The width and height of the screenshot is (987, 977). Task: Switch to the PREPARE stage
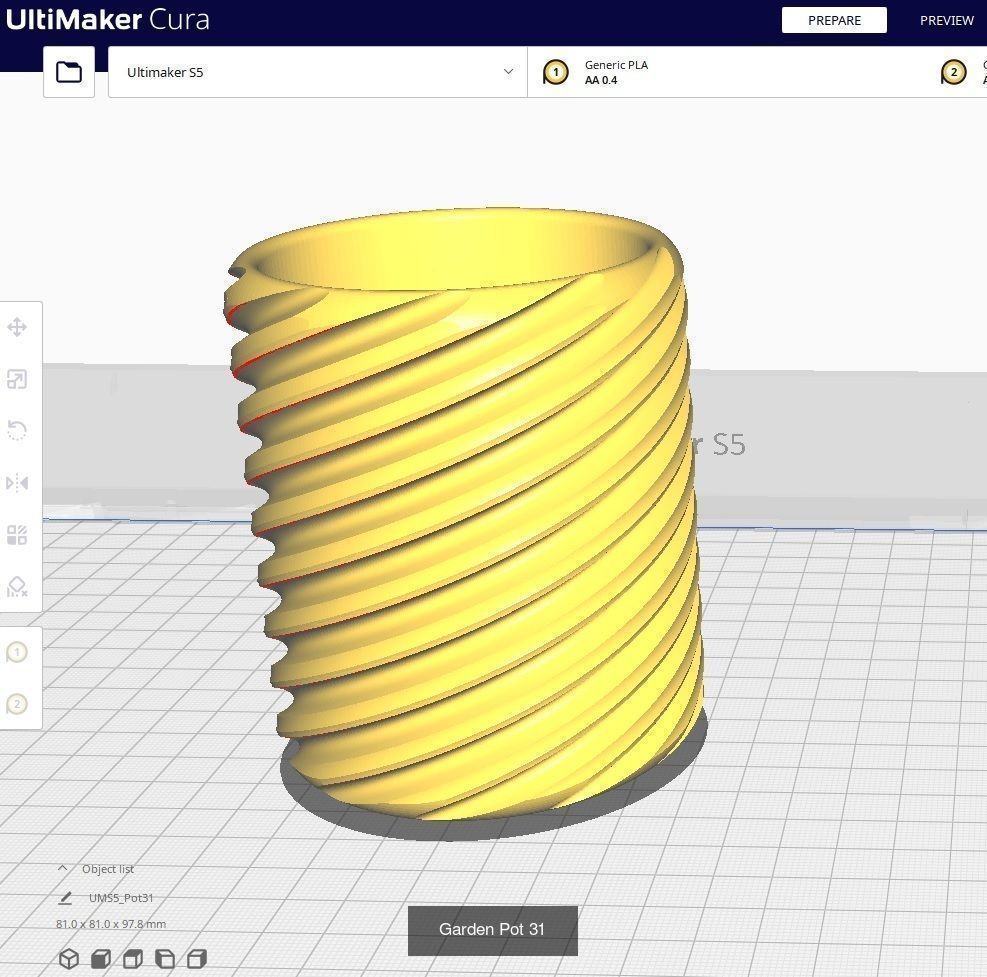(834, 20)
